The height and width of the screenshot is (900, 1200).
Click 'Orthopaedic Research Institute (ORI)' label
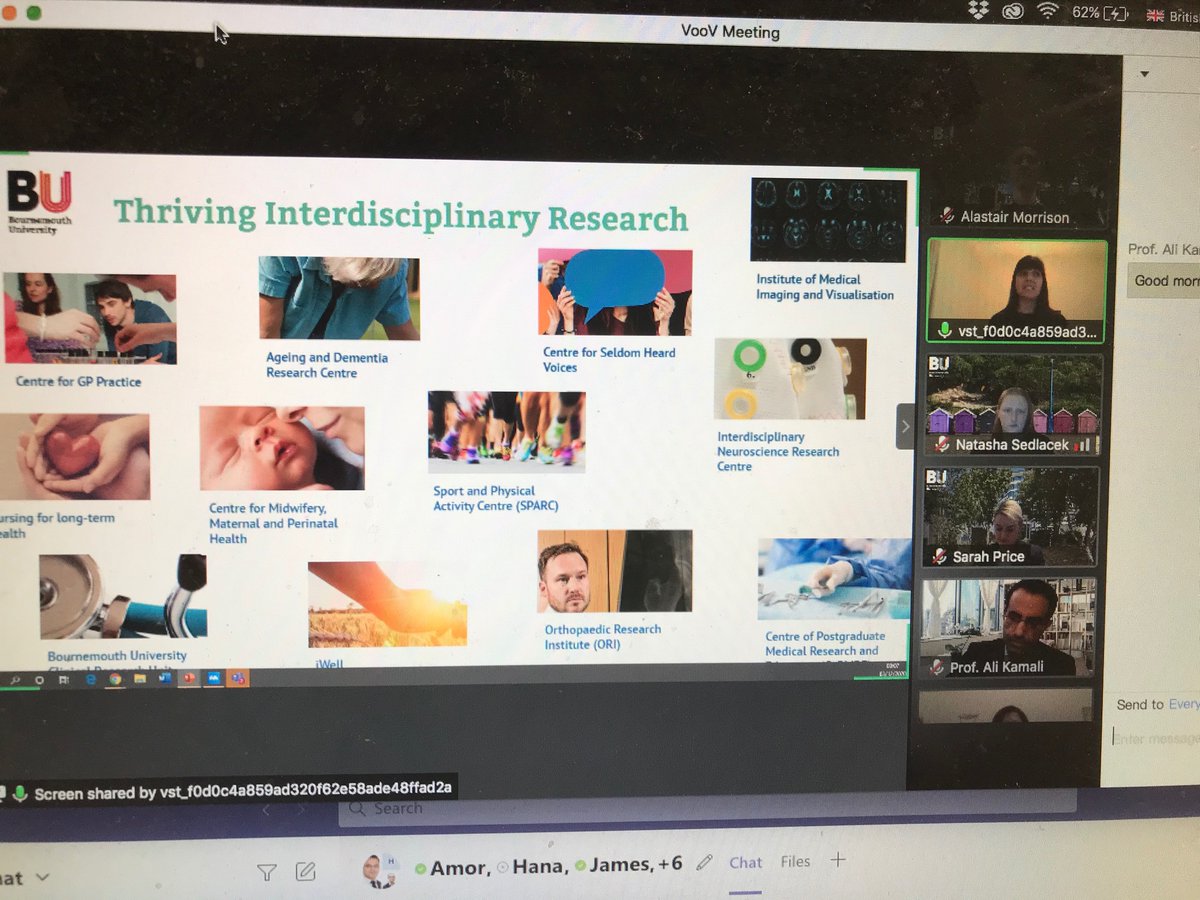coord(603,637)
